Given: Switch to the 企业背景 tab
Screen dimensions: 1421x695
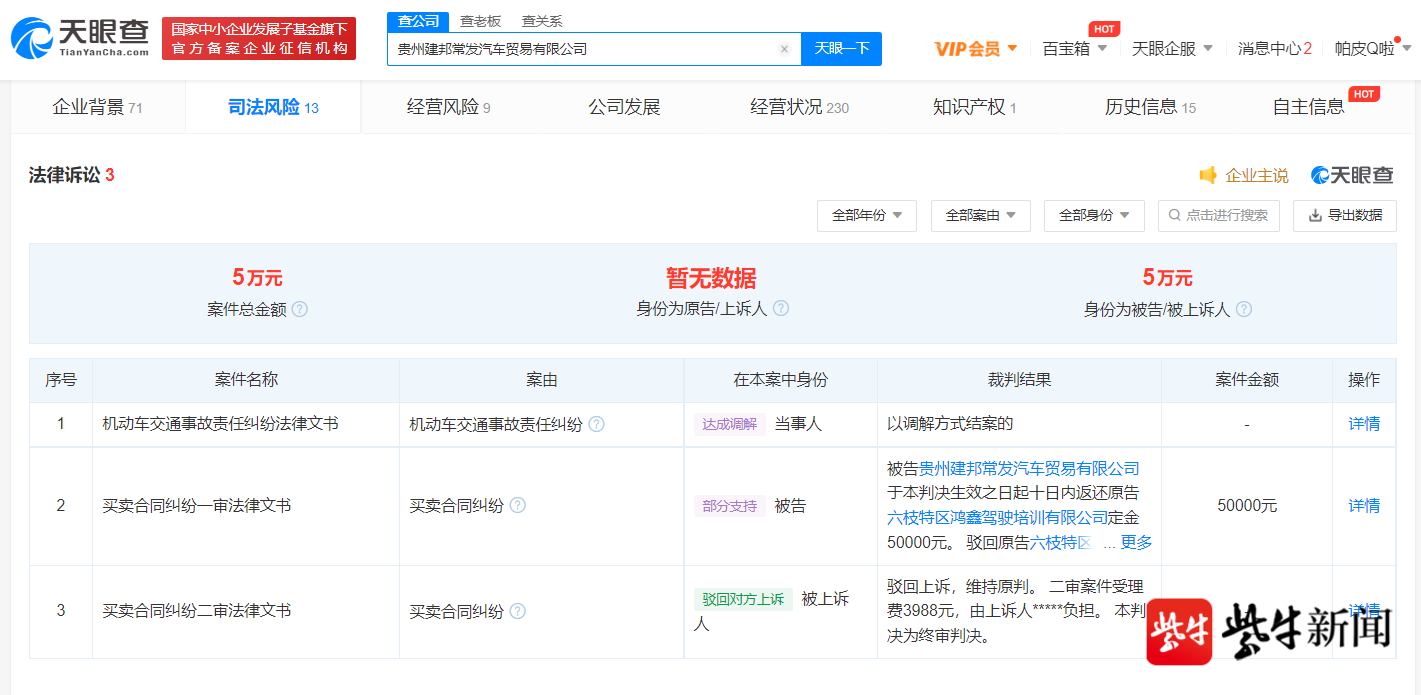Looking at the screenshot, I should point(97,107).
